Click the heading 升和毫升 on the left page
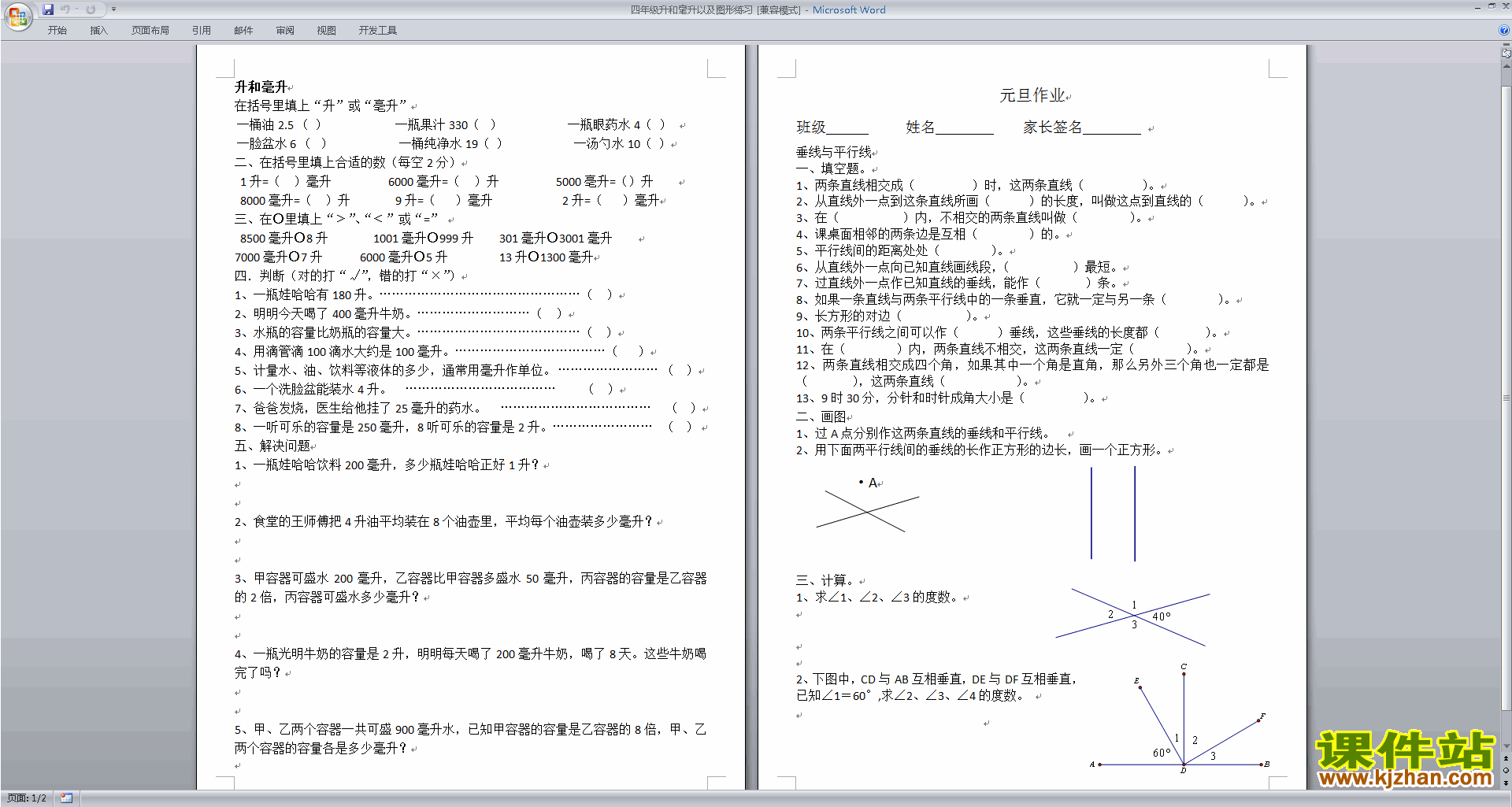The width and height of the screenshot is (1512, 807). click(x=261, y=87)
